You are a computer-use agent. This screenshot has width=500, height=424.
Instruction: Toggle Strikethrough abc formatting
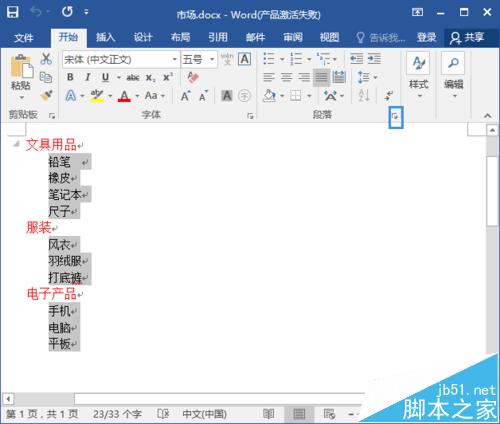pyautogui.click(x=133, y=78)
